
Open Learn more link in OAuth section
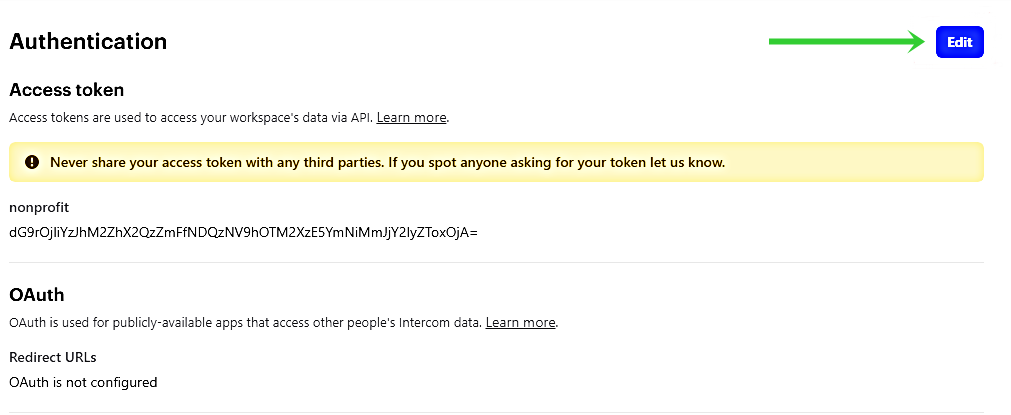520,322
